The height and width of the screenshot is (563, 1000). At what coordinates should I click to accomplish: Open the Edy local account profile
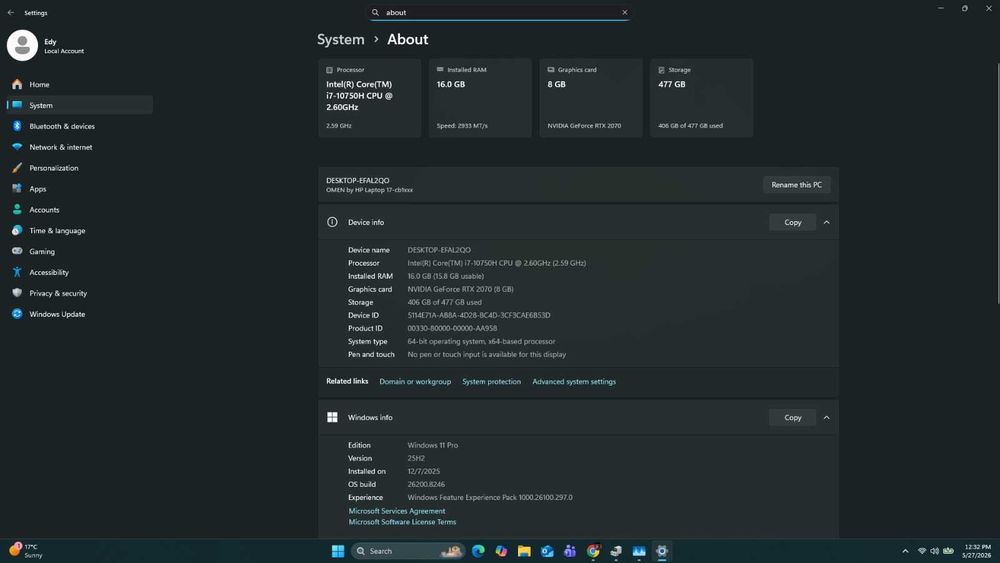(46, 45)
